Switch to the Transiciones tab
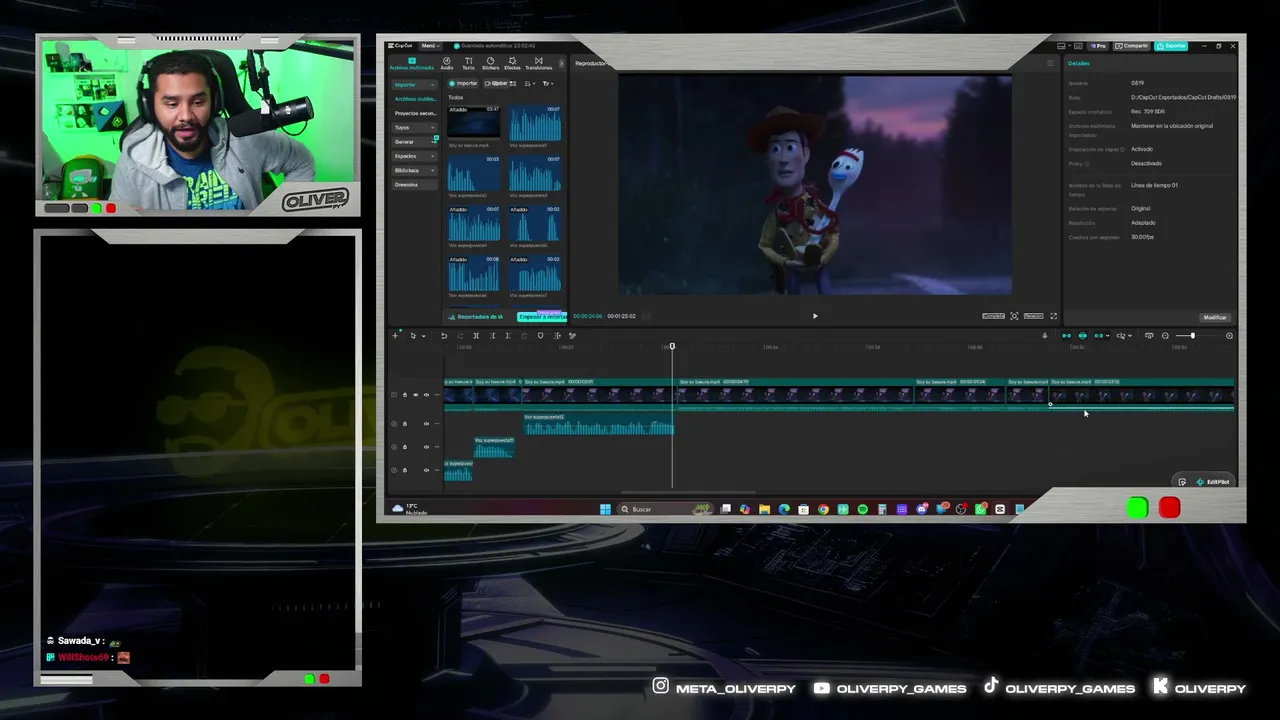The height and width of the screenshot is (720, 1280). (x=538, y=63)
